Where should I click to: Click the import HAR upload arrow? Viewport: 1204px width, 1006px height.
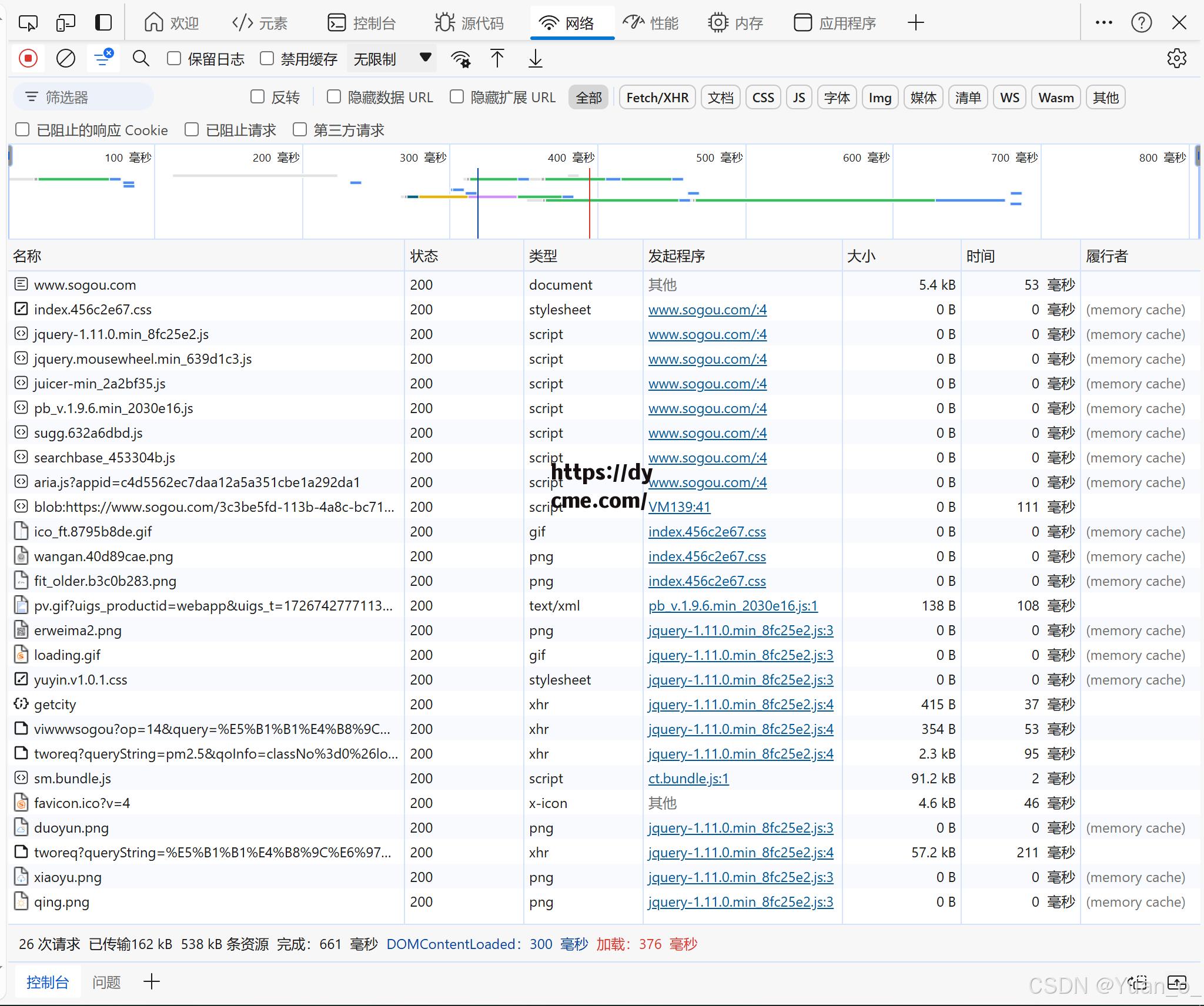click(497, 59)
